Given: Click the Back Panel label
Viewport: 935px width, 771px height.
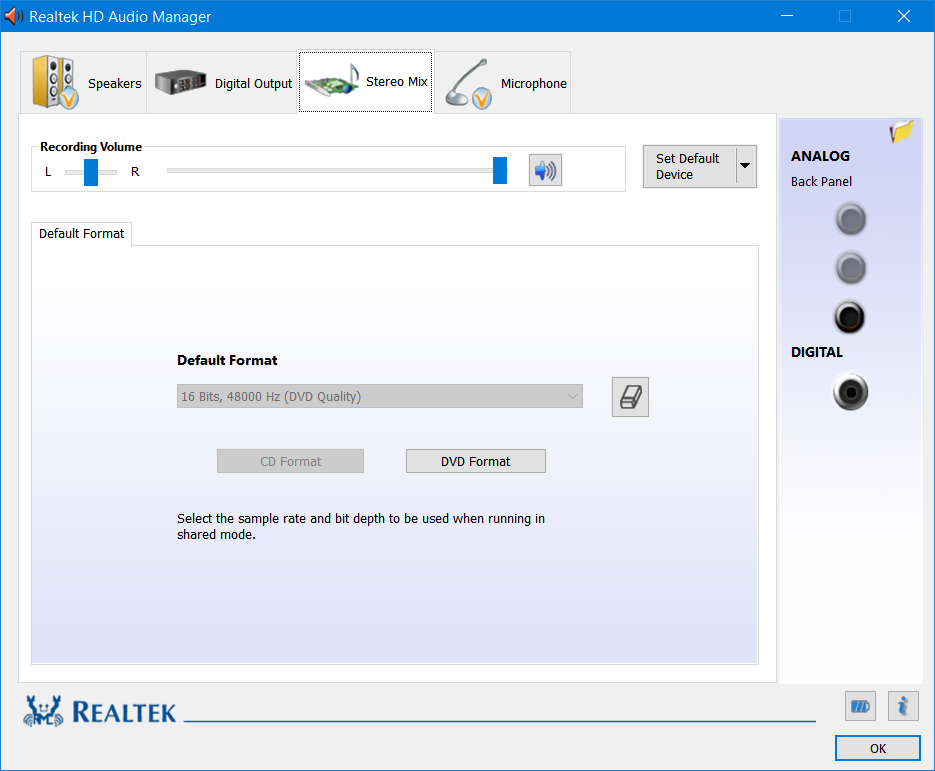Looking at the screenshot, I should click(x=821, y=182).
